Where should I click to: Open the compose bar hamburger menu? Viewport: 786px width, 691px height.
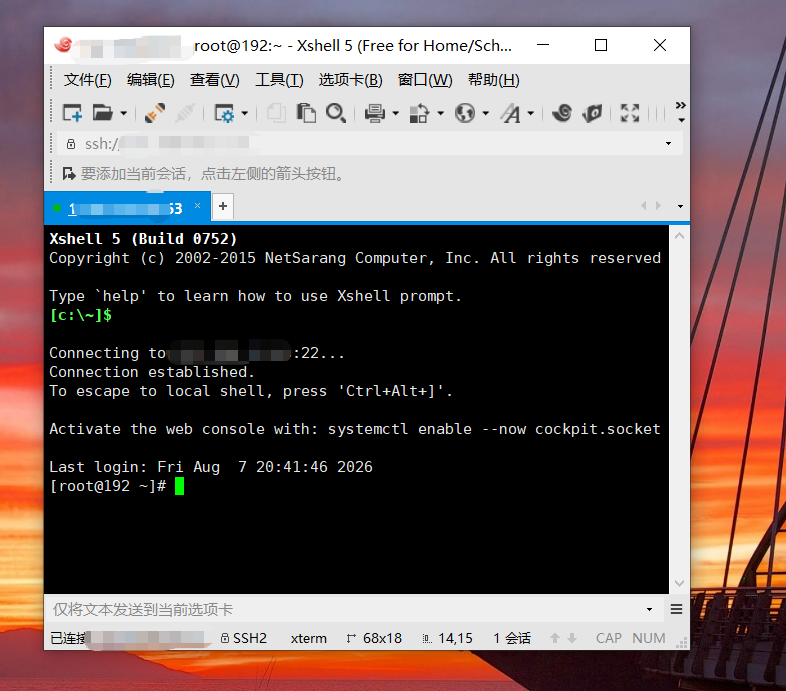coord(677,609)
